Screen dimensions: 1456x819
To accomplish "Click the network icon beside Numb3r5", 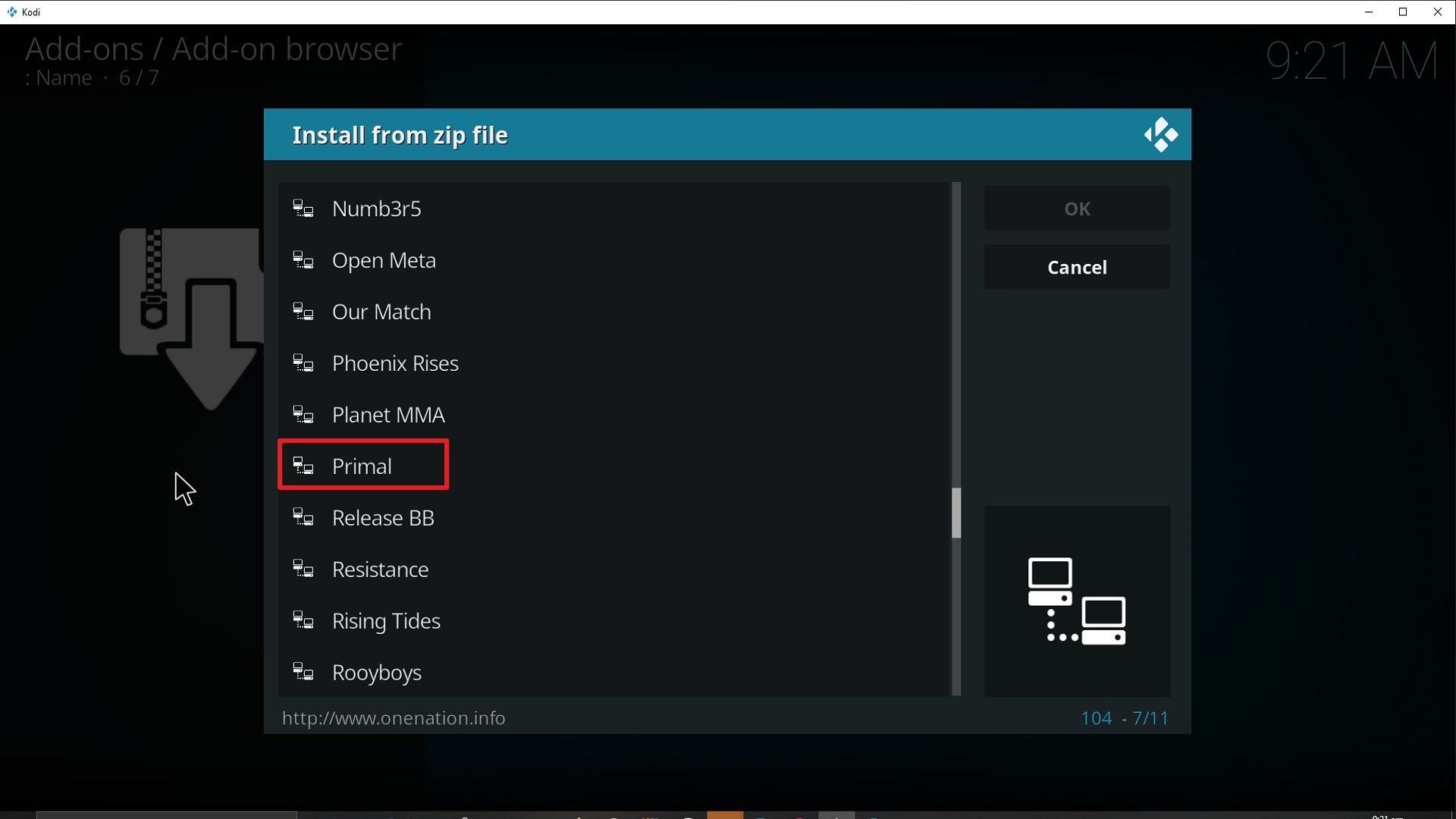I will pyautogui.click(x=304, y=209).
